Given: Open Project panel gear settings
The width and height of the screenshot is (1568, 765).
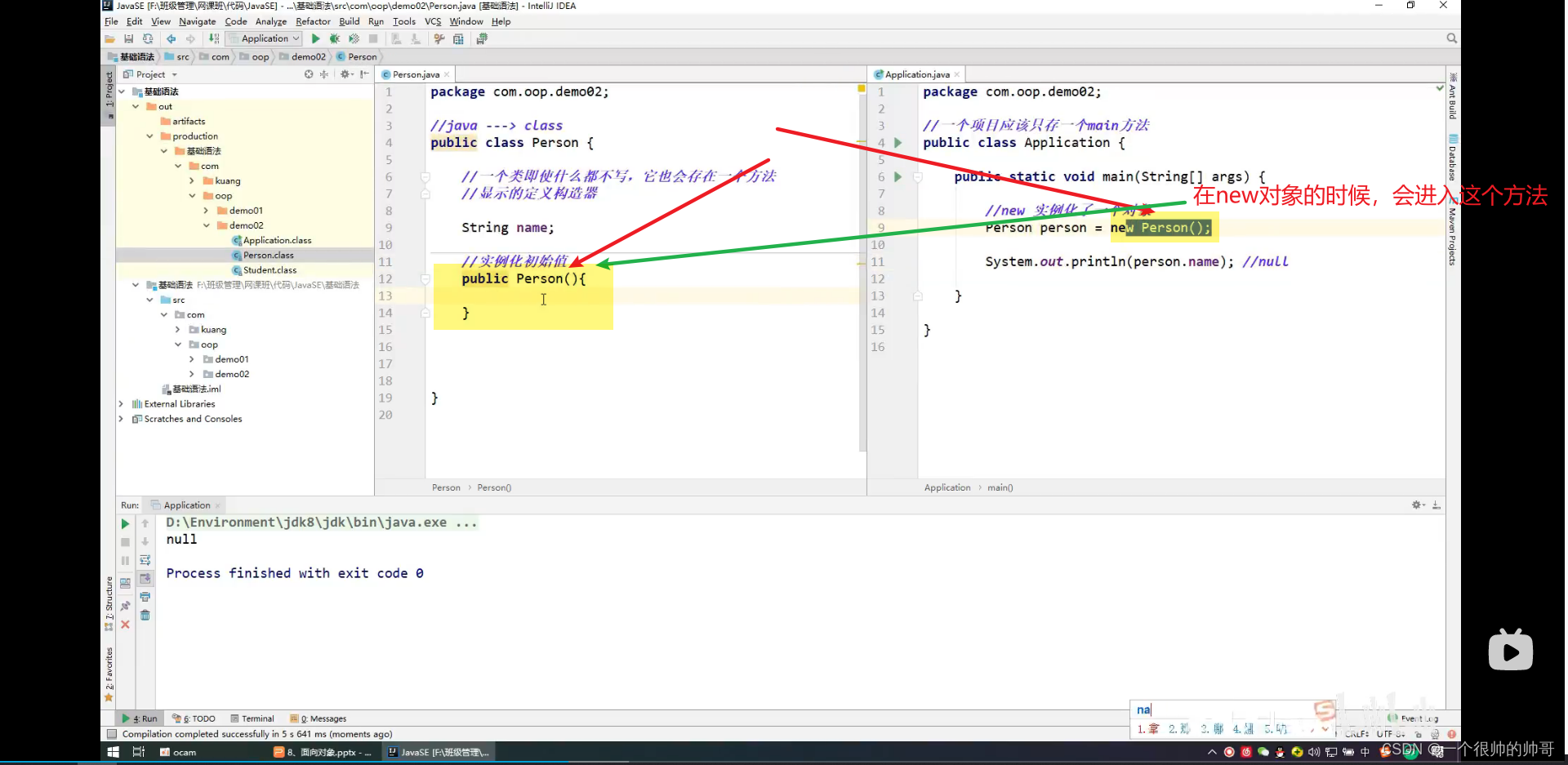Looking at the screenshot, I should 346,74.
